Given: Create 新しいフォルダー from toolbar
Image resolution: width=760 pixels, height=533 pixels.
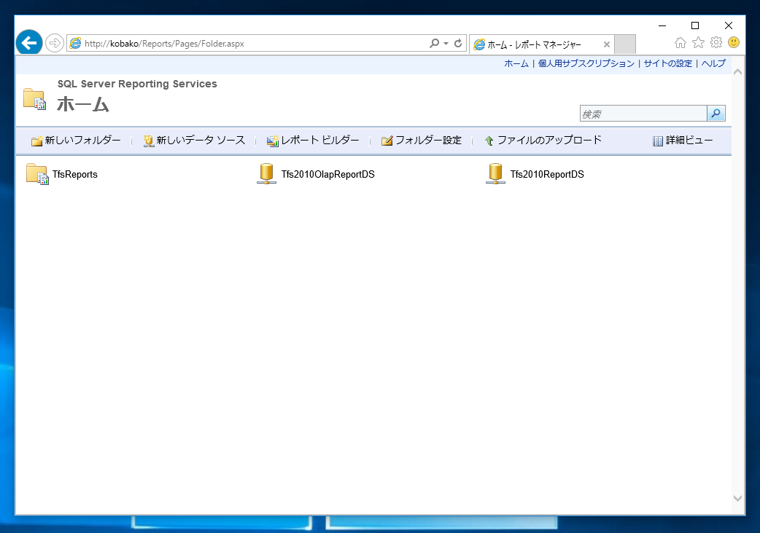Looking at the screenshot, I should [82, 141].
